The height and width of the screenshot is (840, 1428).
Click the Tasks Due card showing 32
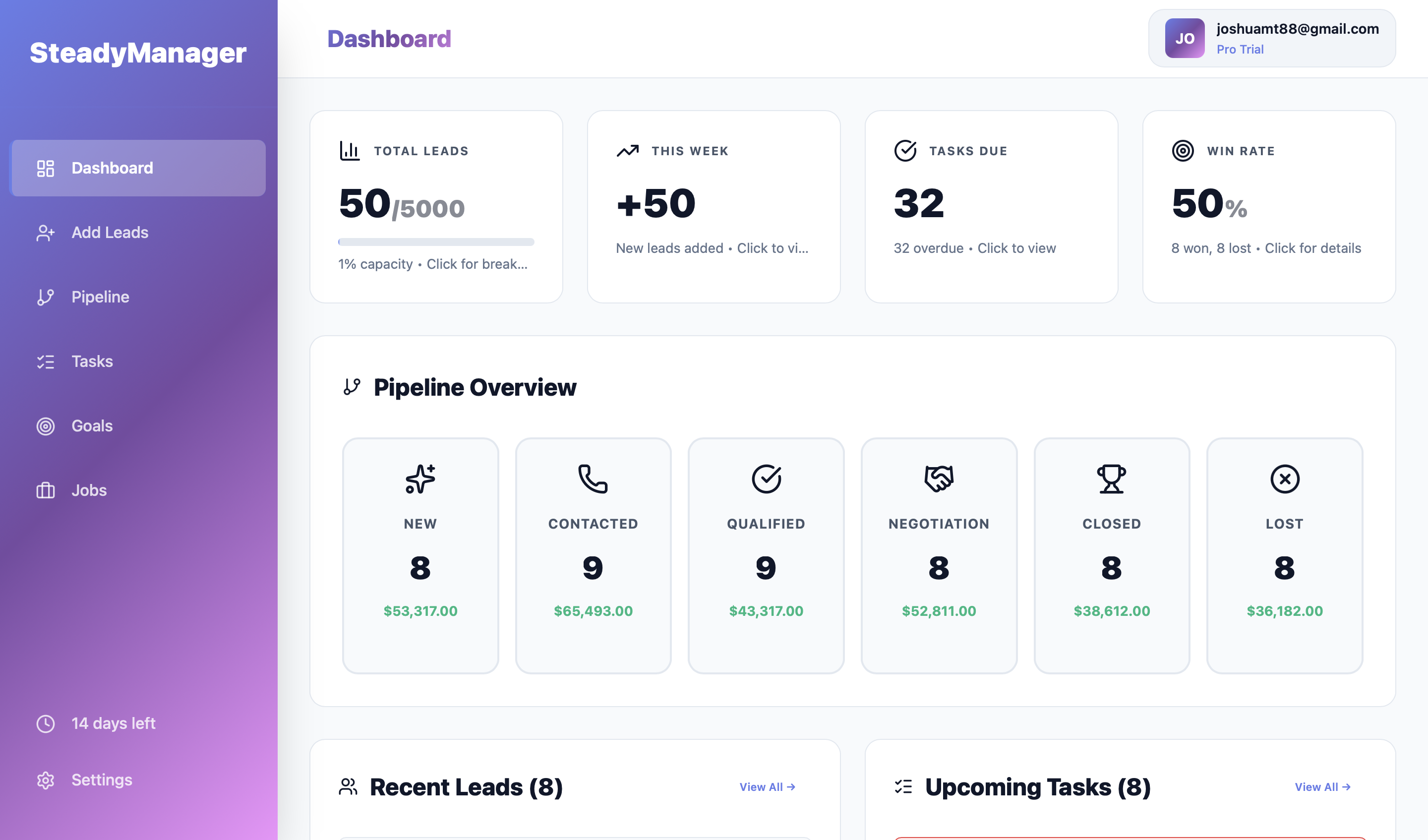pos(991,206)
